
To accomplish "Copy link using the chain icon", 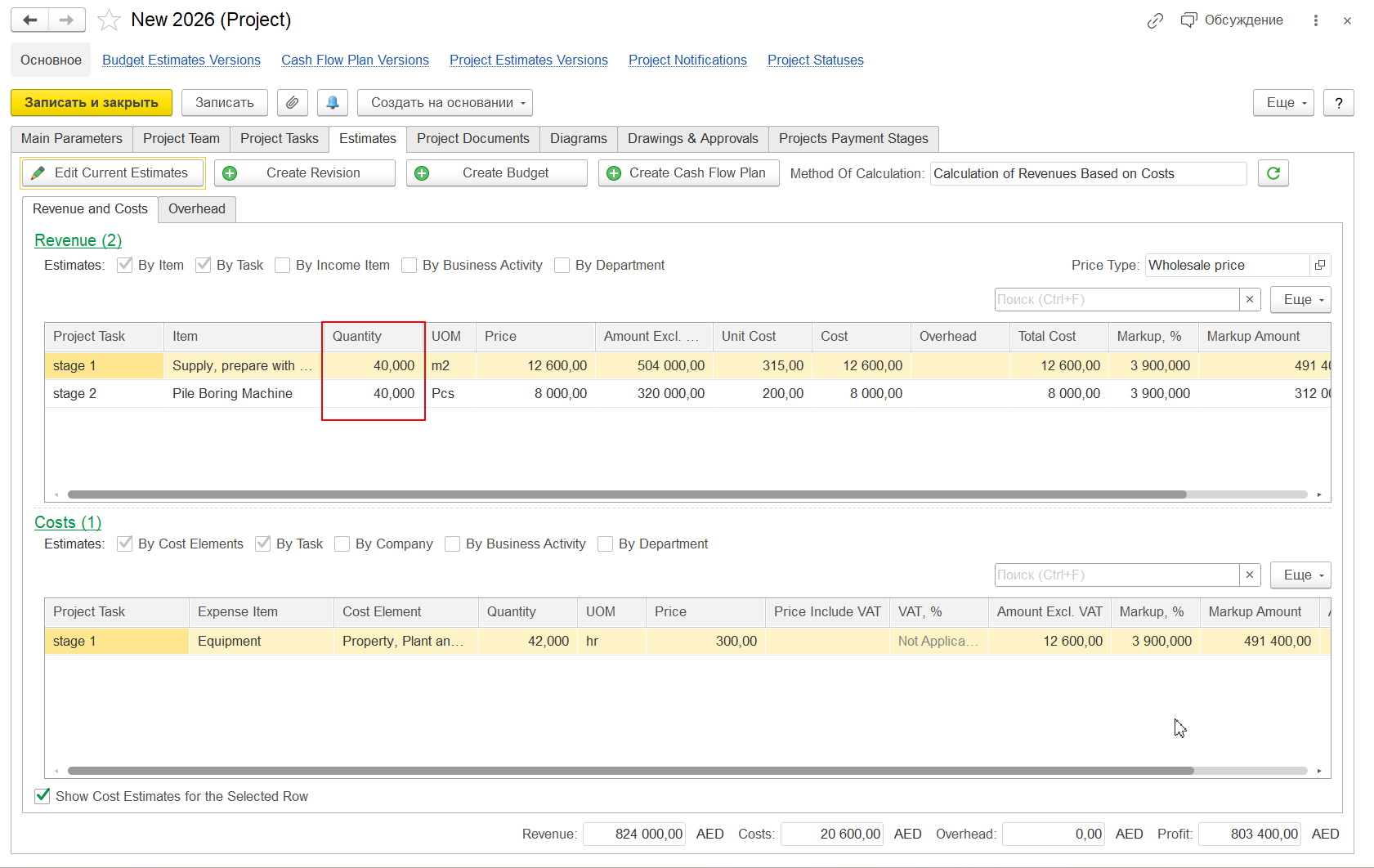I will tap(1155, 20).
